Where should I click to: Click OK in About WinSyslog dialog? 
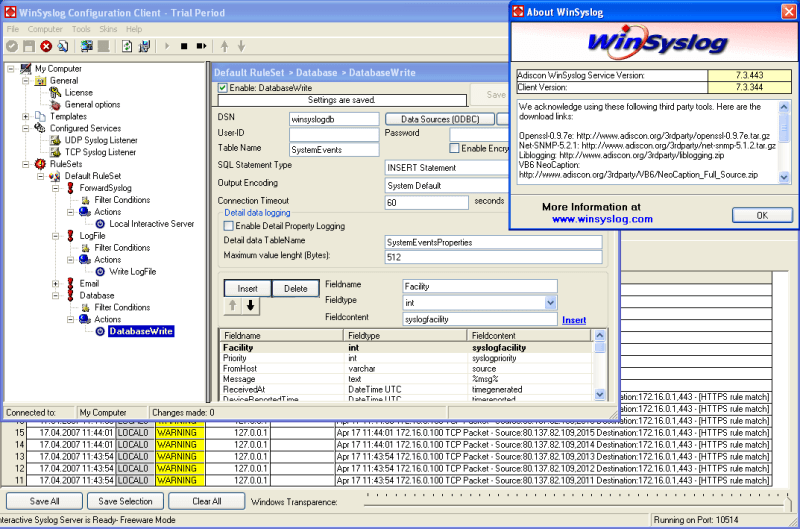(x=761, y=215)
